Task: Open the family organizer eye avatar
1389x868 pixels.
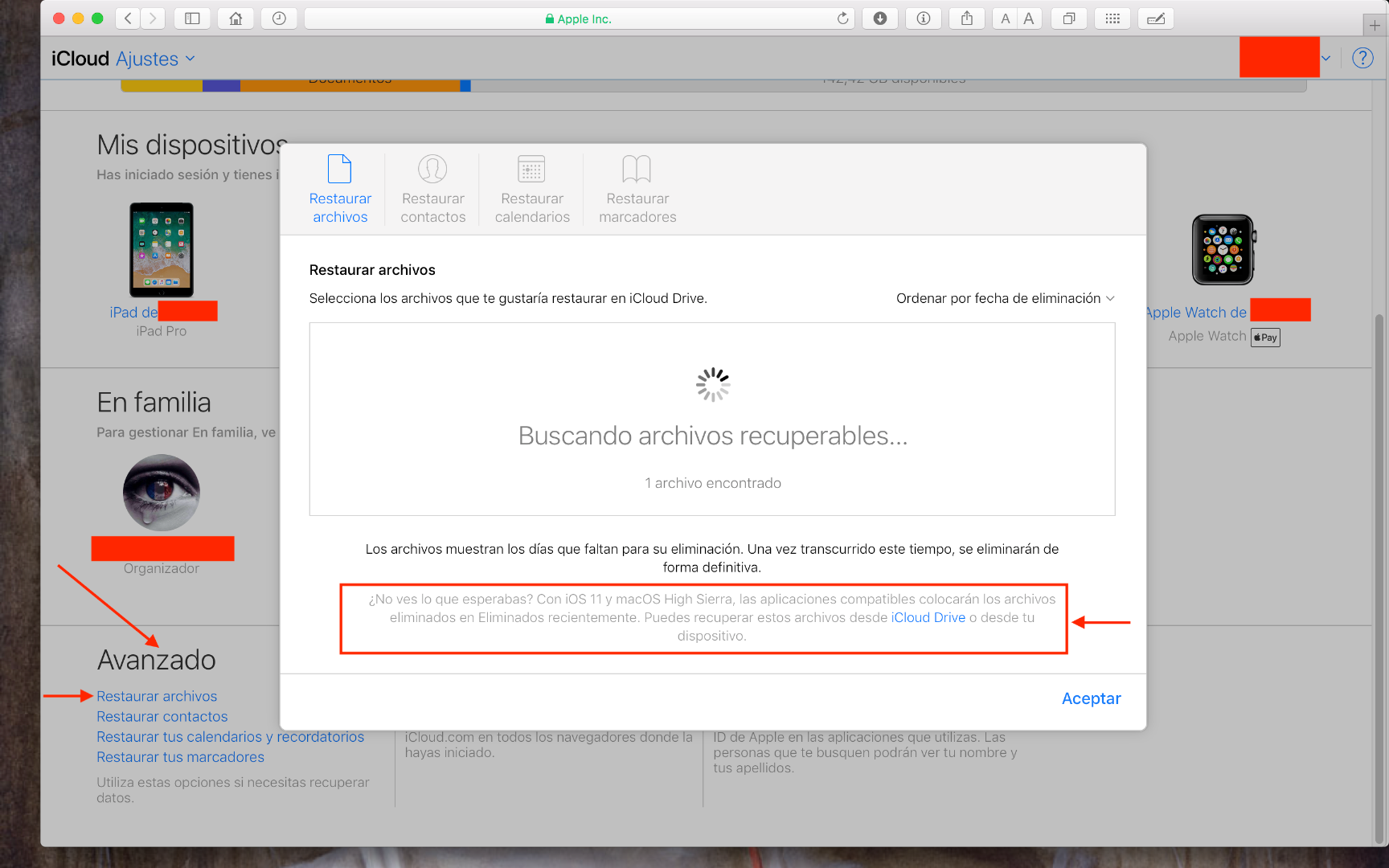Action: point(162,493)
